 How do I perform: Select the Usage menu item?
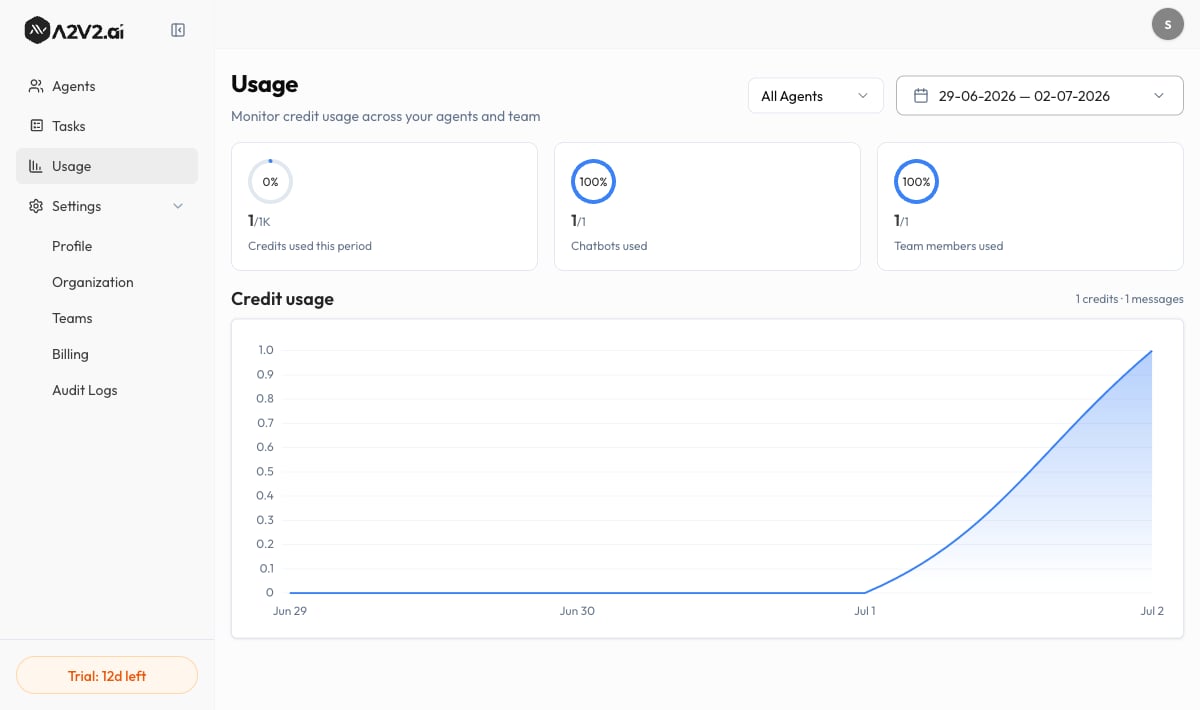click(107, 166)
